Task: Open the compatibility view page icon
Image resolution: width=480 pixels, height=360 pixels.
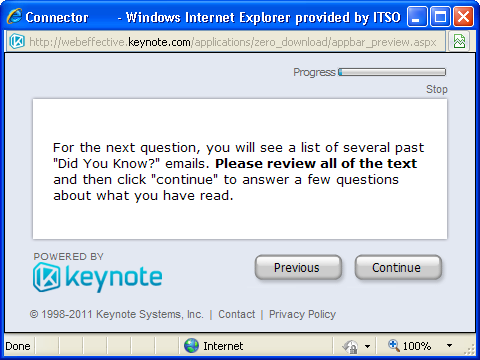Action: click(459, 41)
